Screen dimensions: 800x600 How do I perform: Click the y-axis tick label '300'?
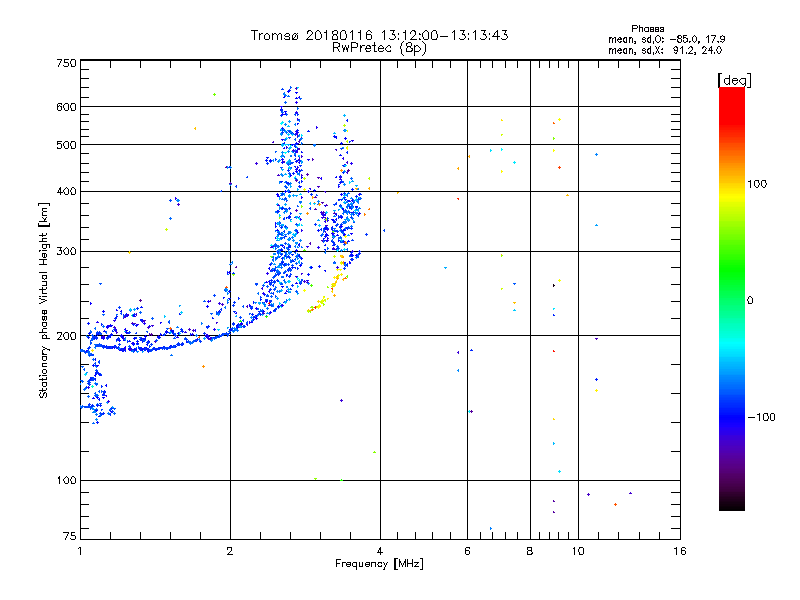tap(66, 252)
